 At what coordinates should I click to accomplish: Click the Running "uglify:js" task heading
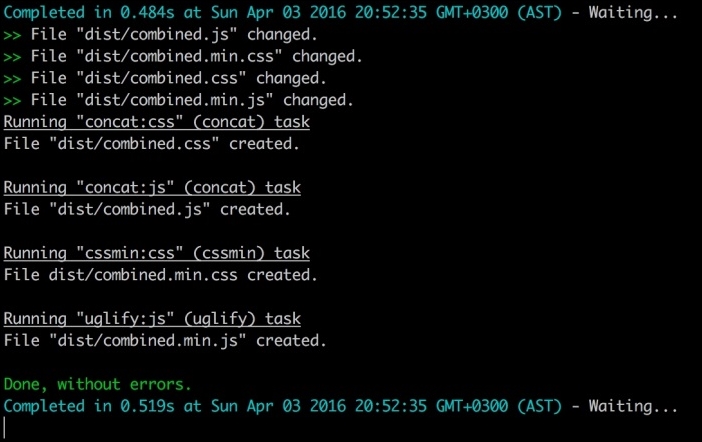pyautogui.click(x=152, y=318)
